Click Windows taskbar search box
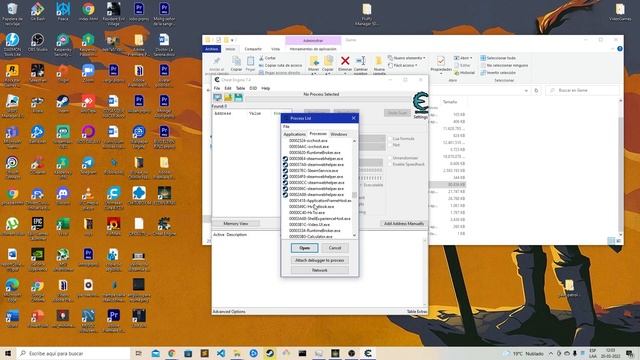The height and width of the screenshot is (360, 640). (x=73, y=353)
